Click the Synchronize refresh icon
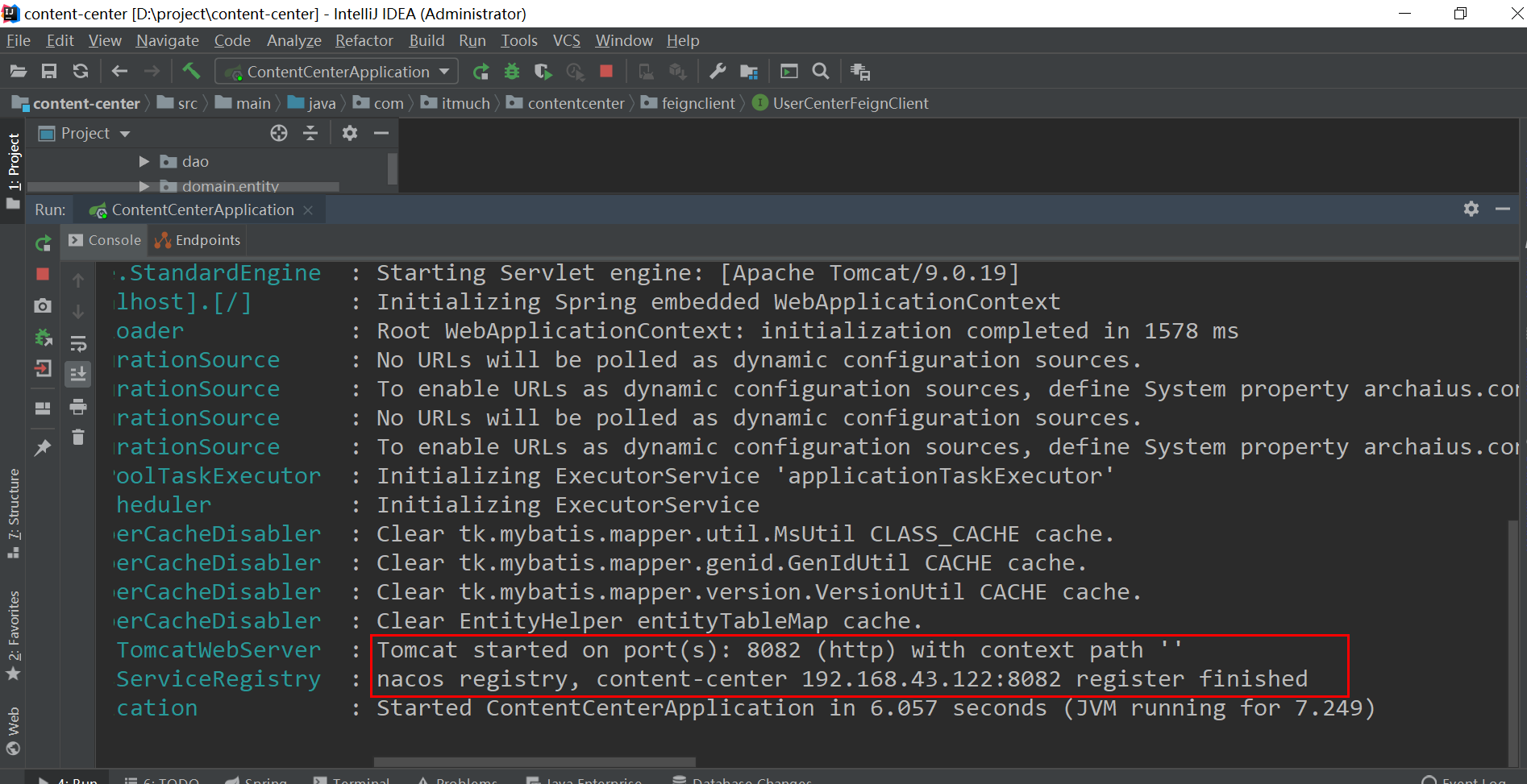 81,72
